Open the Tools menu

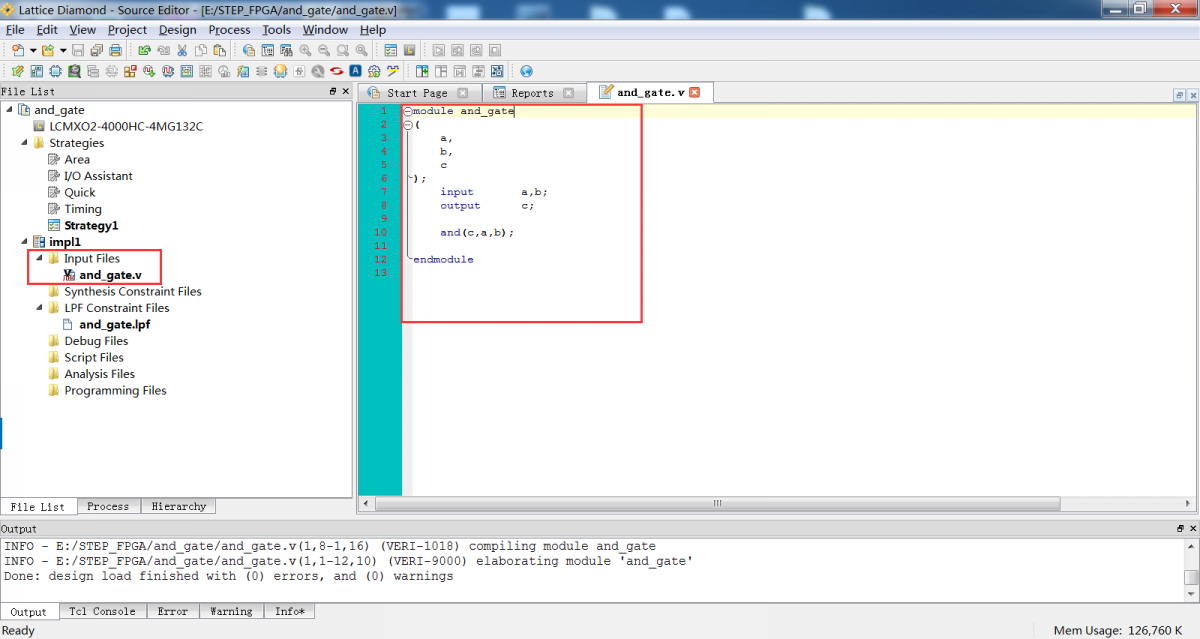click(276, 30)
